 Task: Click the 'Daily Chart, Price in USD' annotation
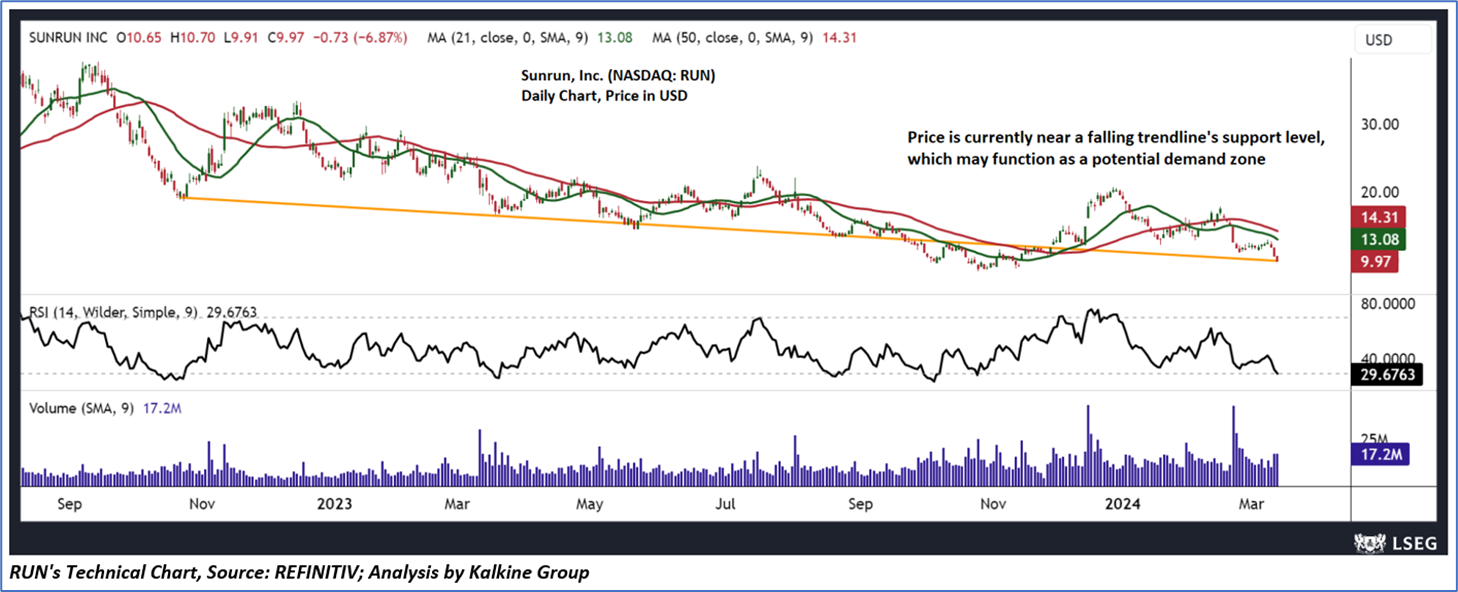tap(604, 96)
